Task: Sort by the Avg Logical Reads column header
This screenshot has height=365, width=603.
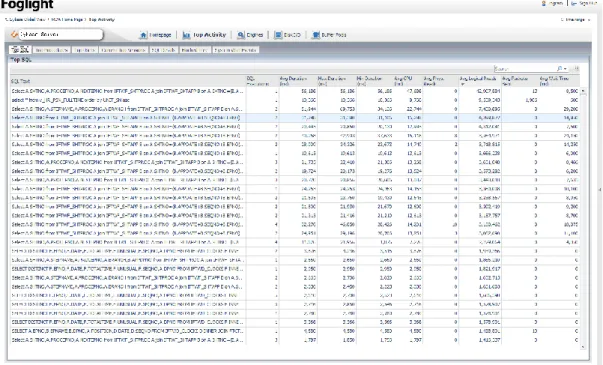Action: click(x=480, y=81)
